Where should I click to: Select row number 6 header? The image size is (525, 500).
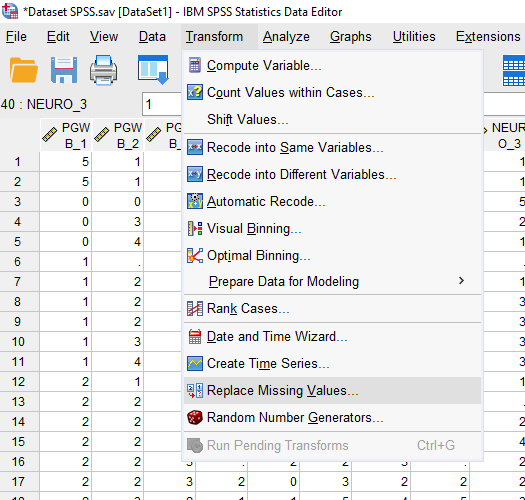coord(19,262)
